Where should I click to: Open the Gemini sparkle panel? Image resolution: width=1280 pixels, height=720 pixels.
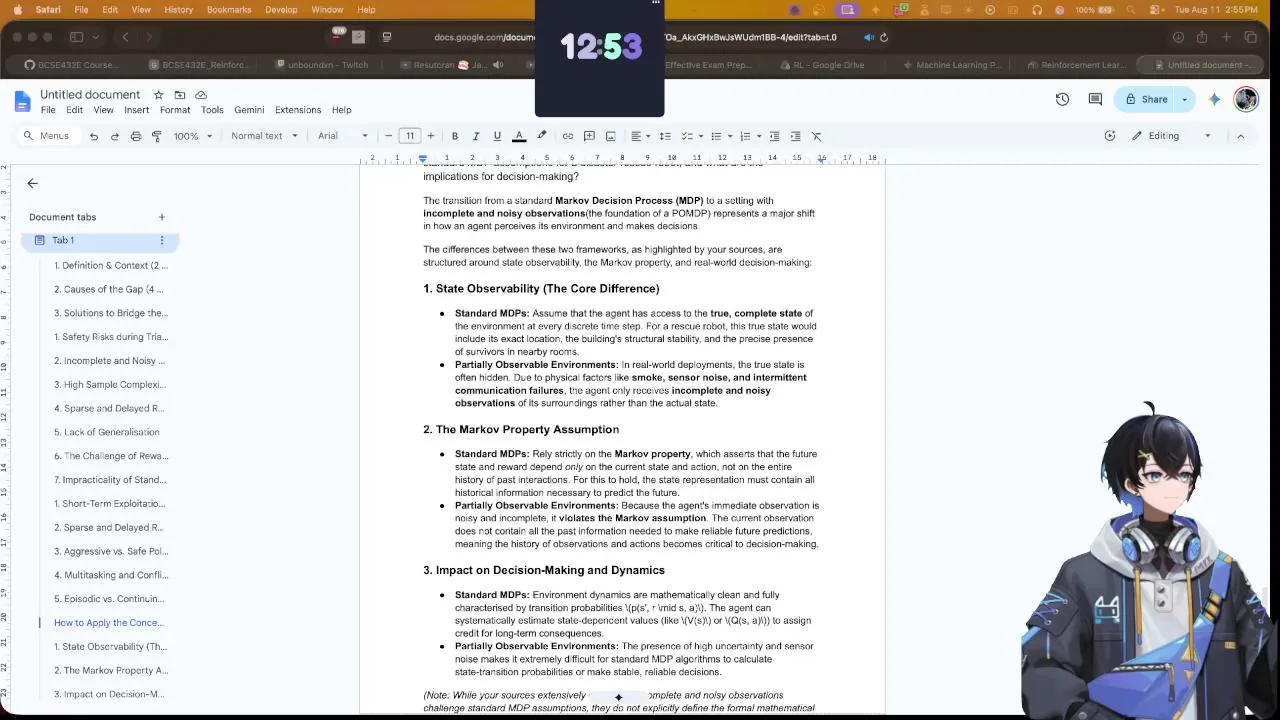(1214, 99)
